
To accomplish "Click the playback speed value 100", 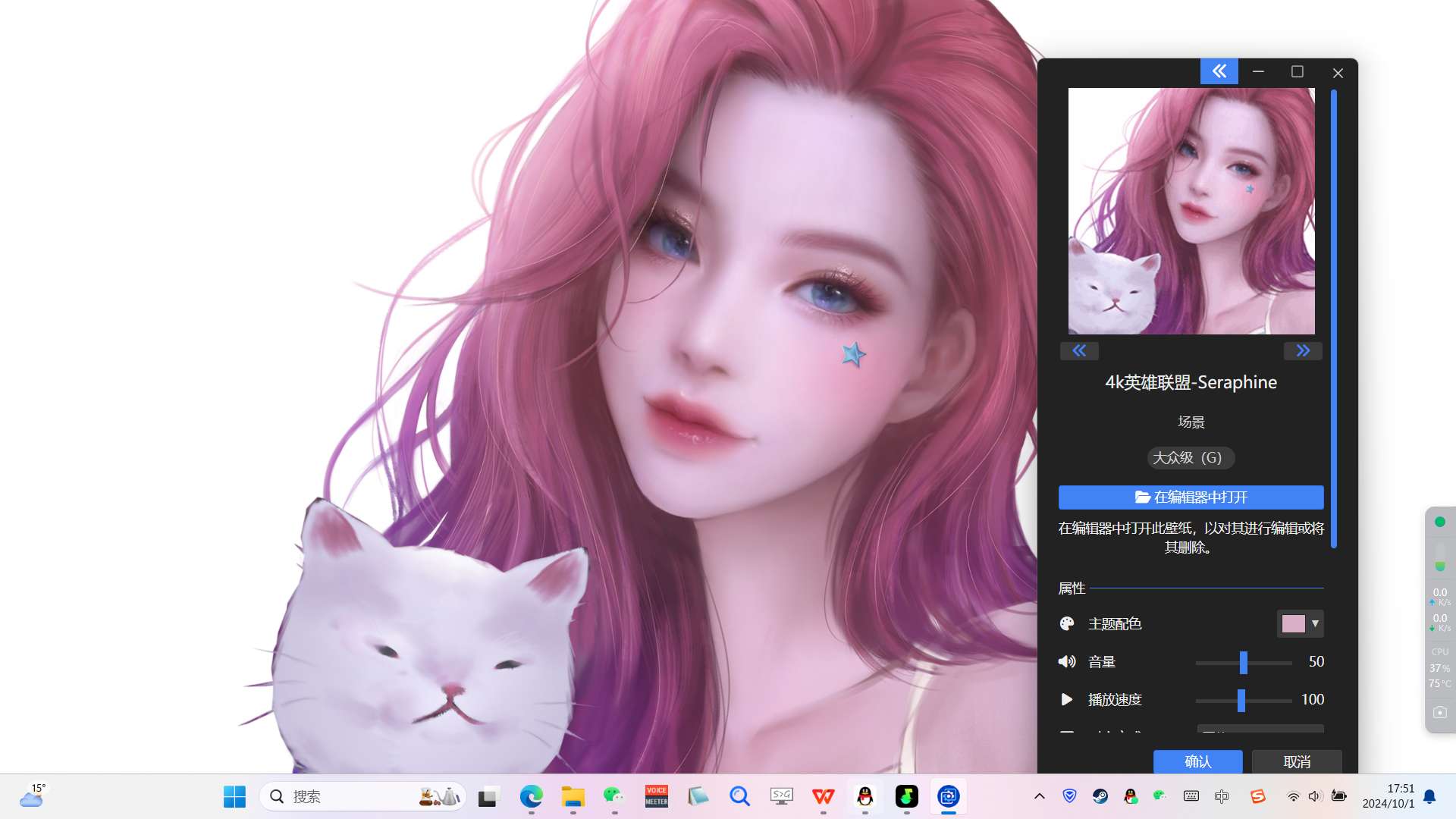I will click(1313, 699).
